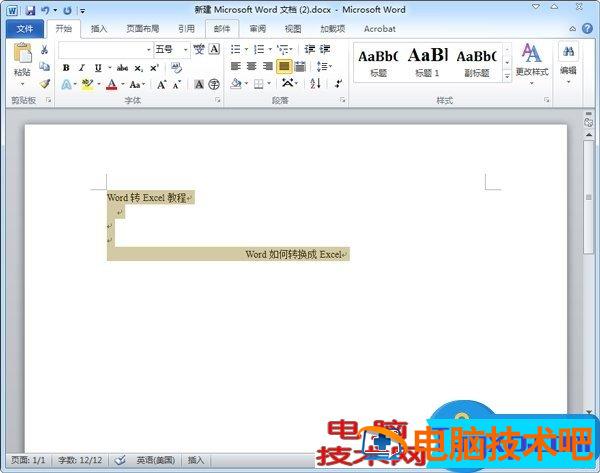Click 更改样式 Change Styles button
The image size is (600, 473).
[532, 64]
